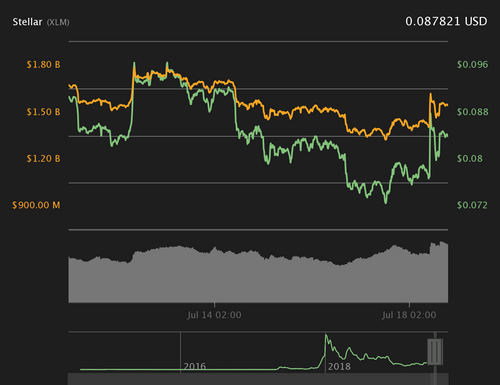Click the 2016 marker in the navigator
Viewport: 500px width, 385px height.
coord(195,367)
